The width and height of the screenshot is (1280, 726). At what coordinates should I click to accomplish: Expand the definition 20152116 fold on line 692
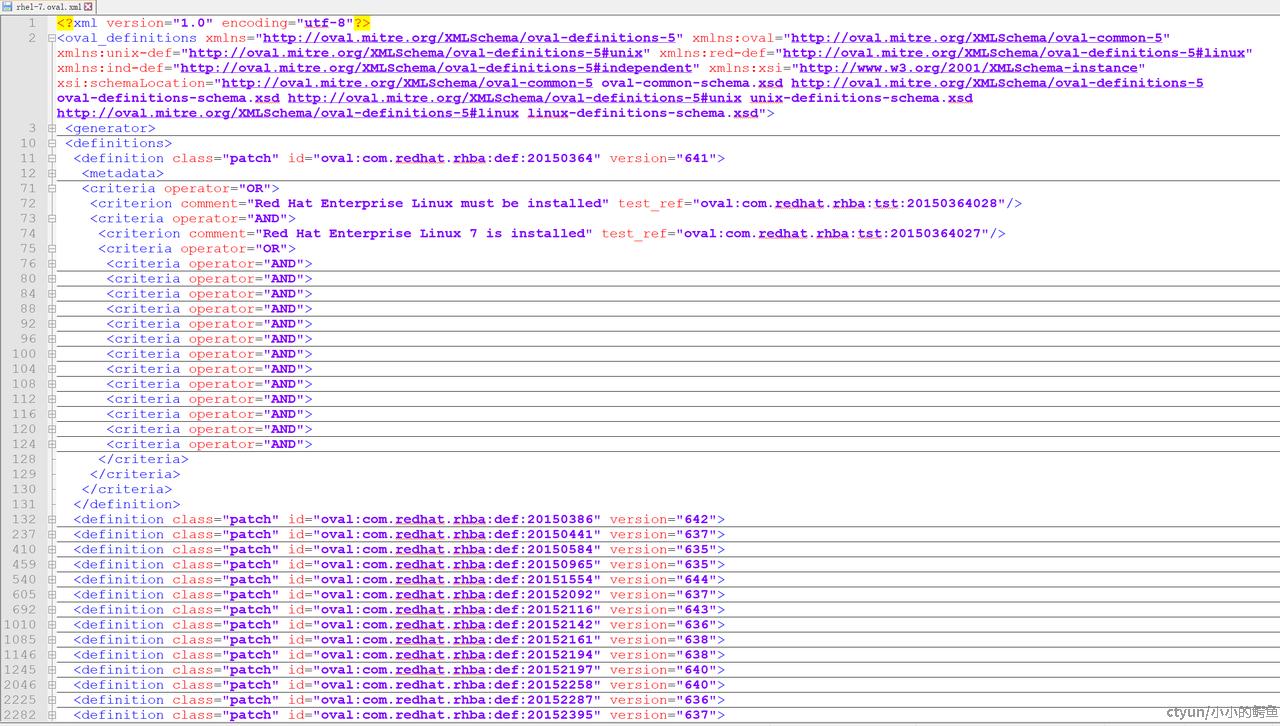coord(52,610)
